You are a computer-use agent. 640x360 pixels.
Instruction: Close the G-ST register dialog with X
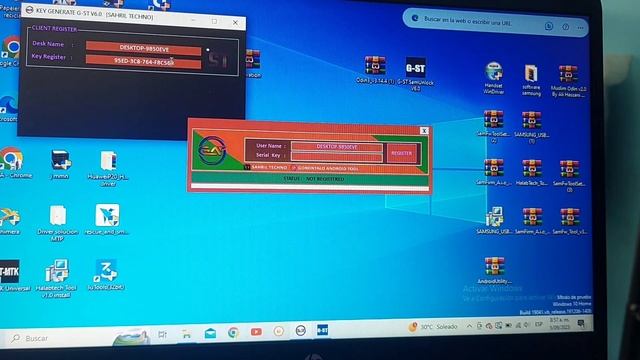pyautogui.click(x=424, y=131)
